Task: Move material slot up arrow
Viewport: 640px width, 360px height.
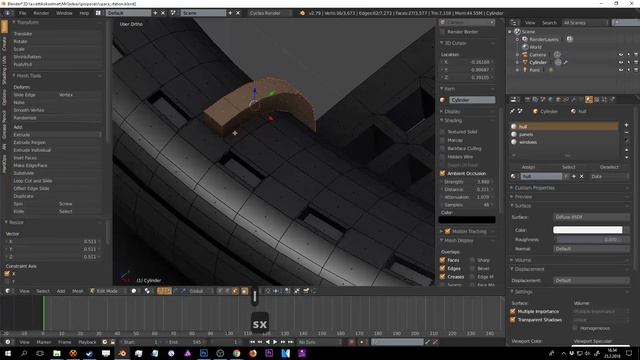Action: point(626,150)
